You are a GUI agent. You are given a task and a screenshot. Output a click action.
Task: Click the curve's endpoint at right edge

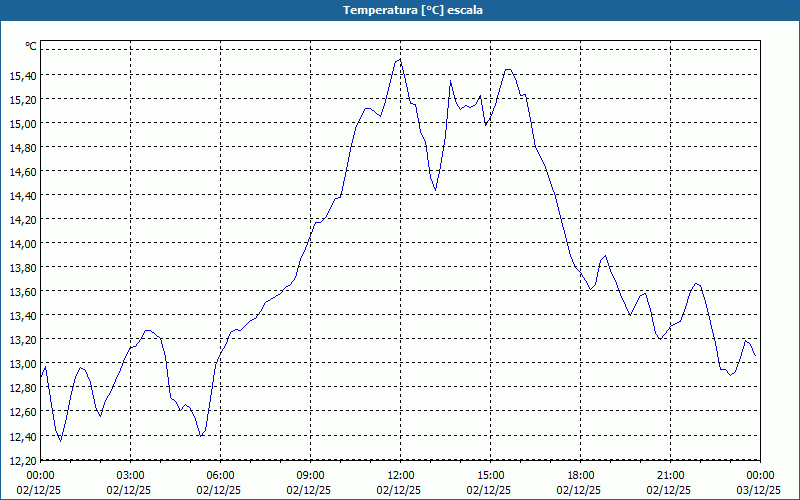[x=756, y=359]
